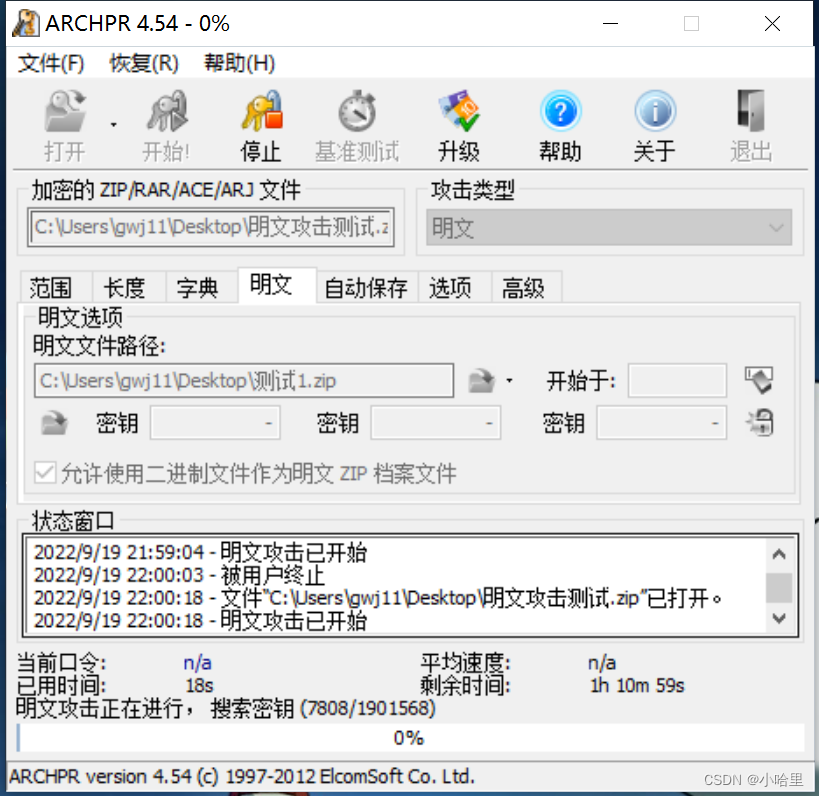Click log line 21:59:04 明文攻击已开始
819x796 pixels.
200,552
